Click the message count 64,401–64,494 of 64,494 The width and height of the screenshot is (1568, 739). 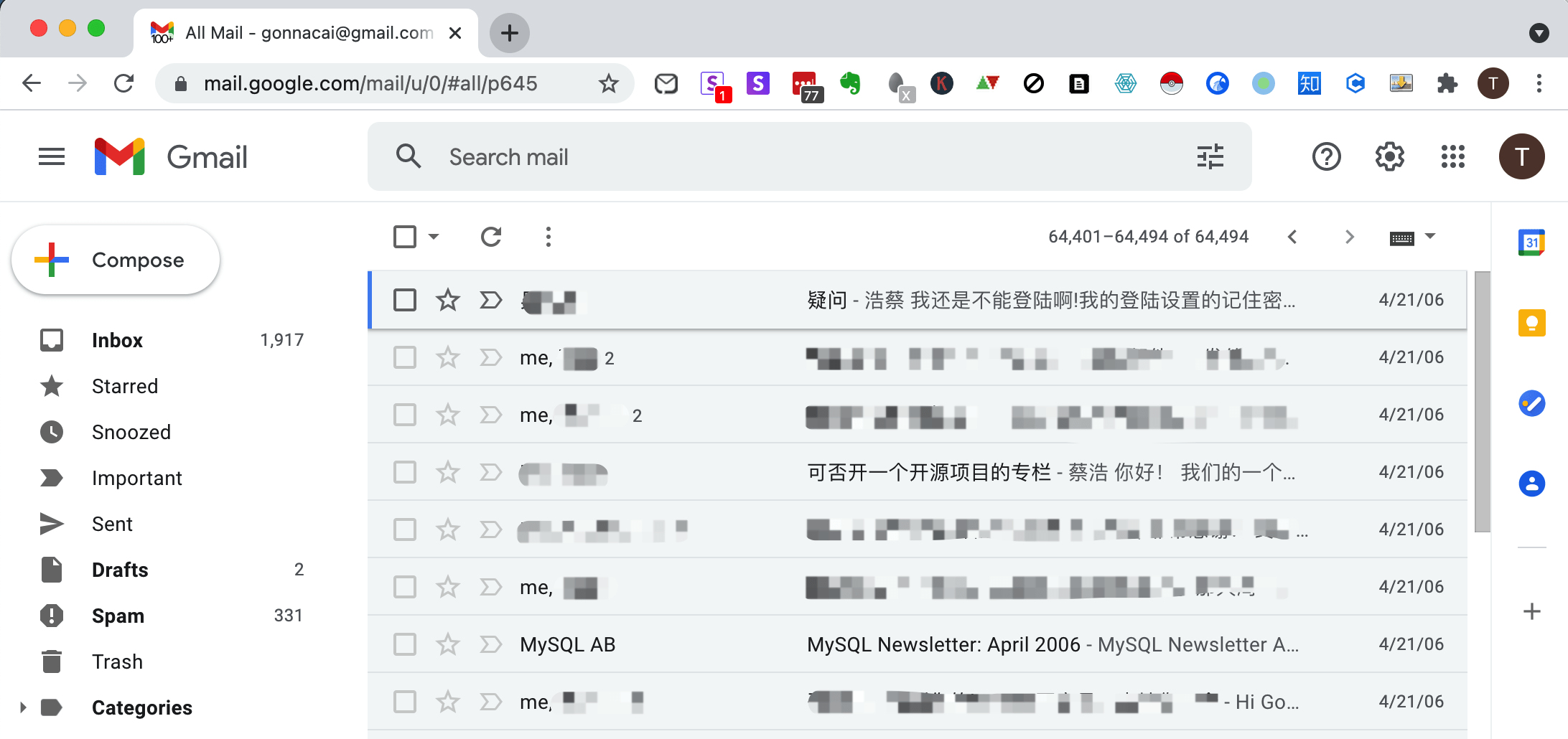click(x=1149, y=237)
